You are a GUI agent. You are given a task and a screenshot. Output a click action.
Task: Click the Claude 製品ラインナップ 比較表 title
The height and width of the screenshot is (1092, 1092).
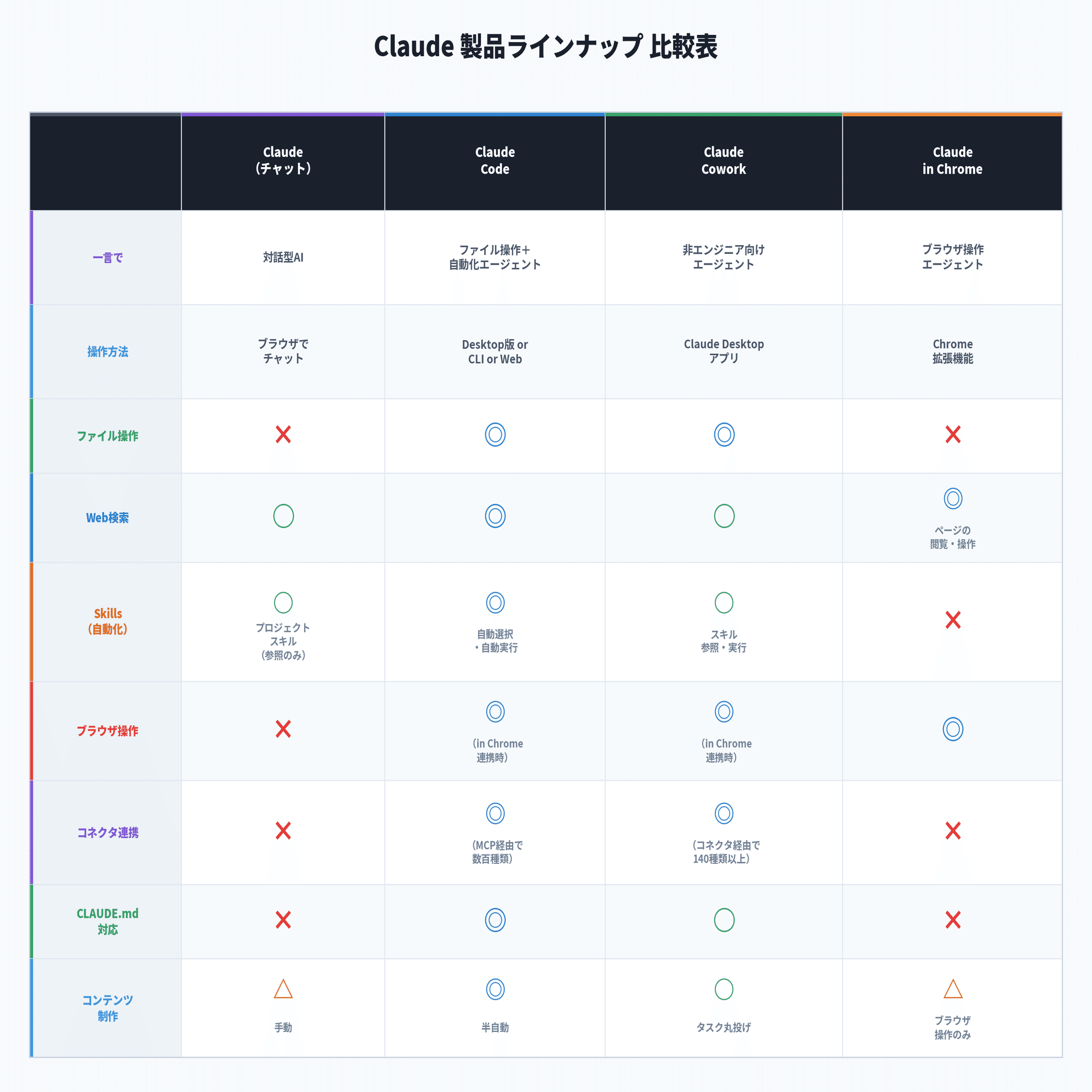click(546, 46)
